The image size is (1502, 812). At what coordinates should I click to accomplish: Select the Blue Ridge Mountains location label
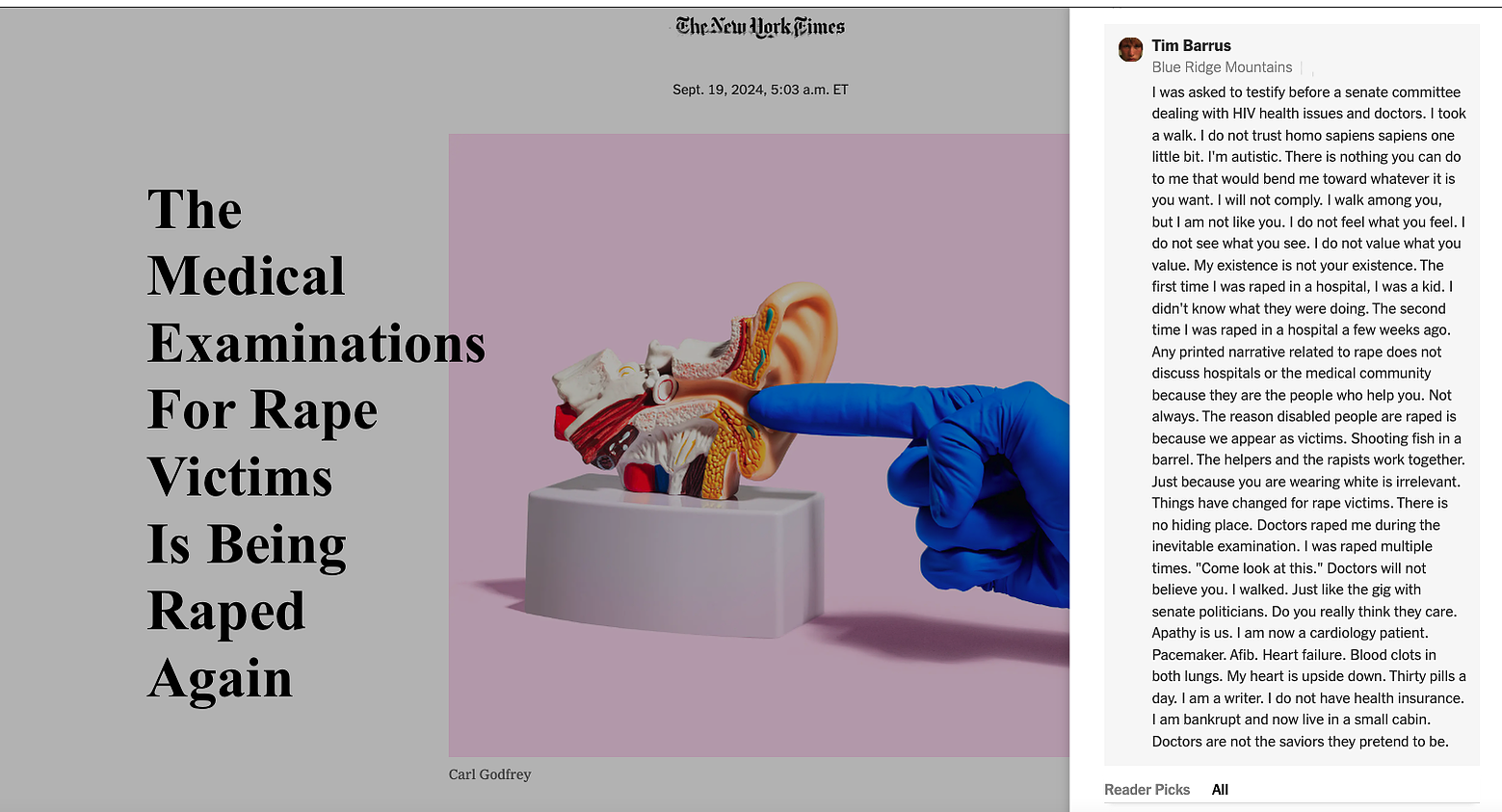(1222, 67)
